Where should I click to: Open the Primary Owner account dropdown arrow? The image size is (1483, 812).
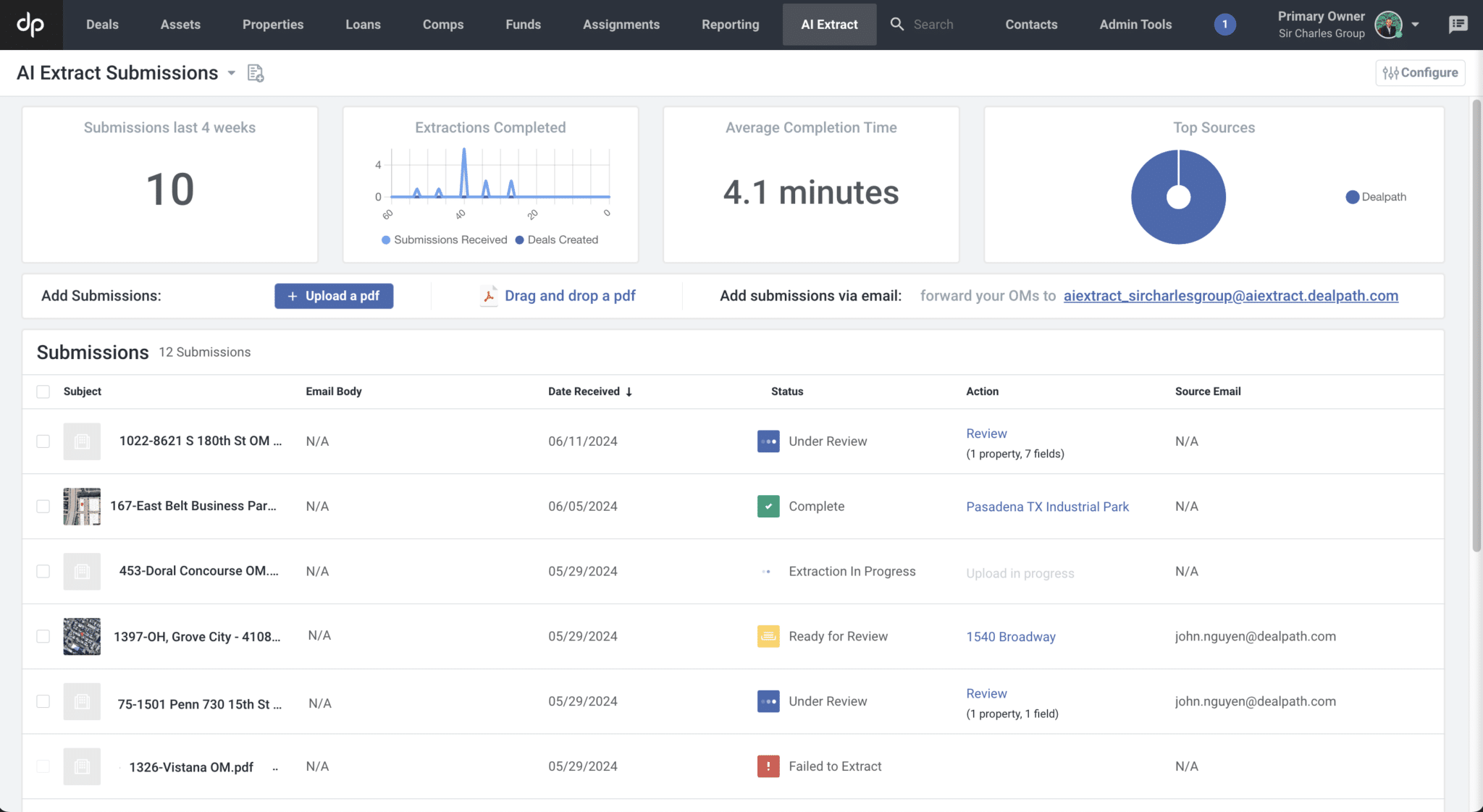1415,25
